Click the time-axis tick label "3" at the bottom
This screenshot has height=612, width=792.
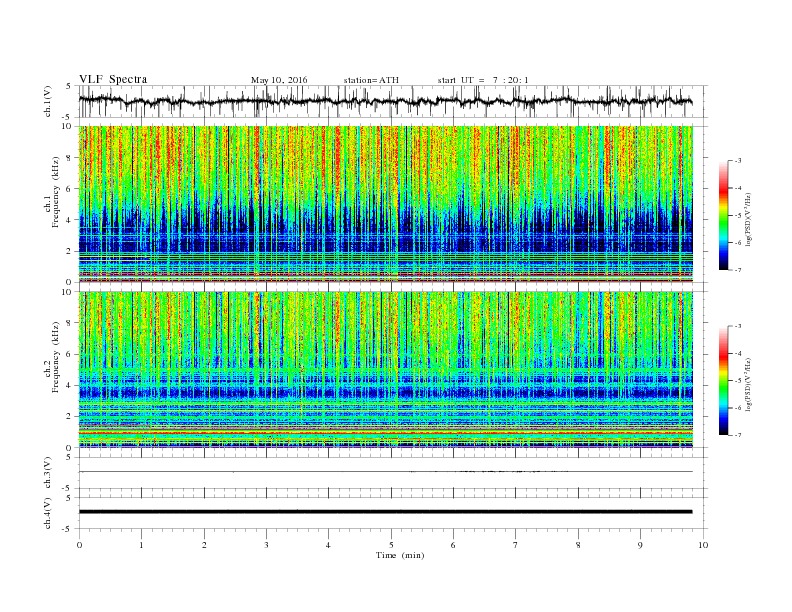(x=266, y=545)
